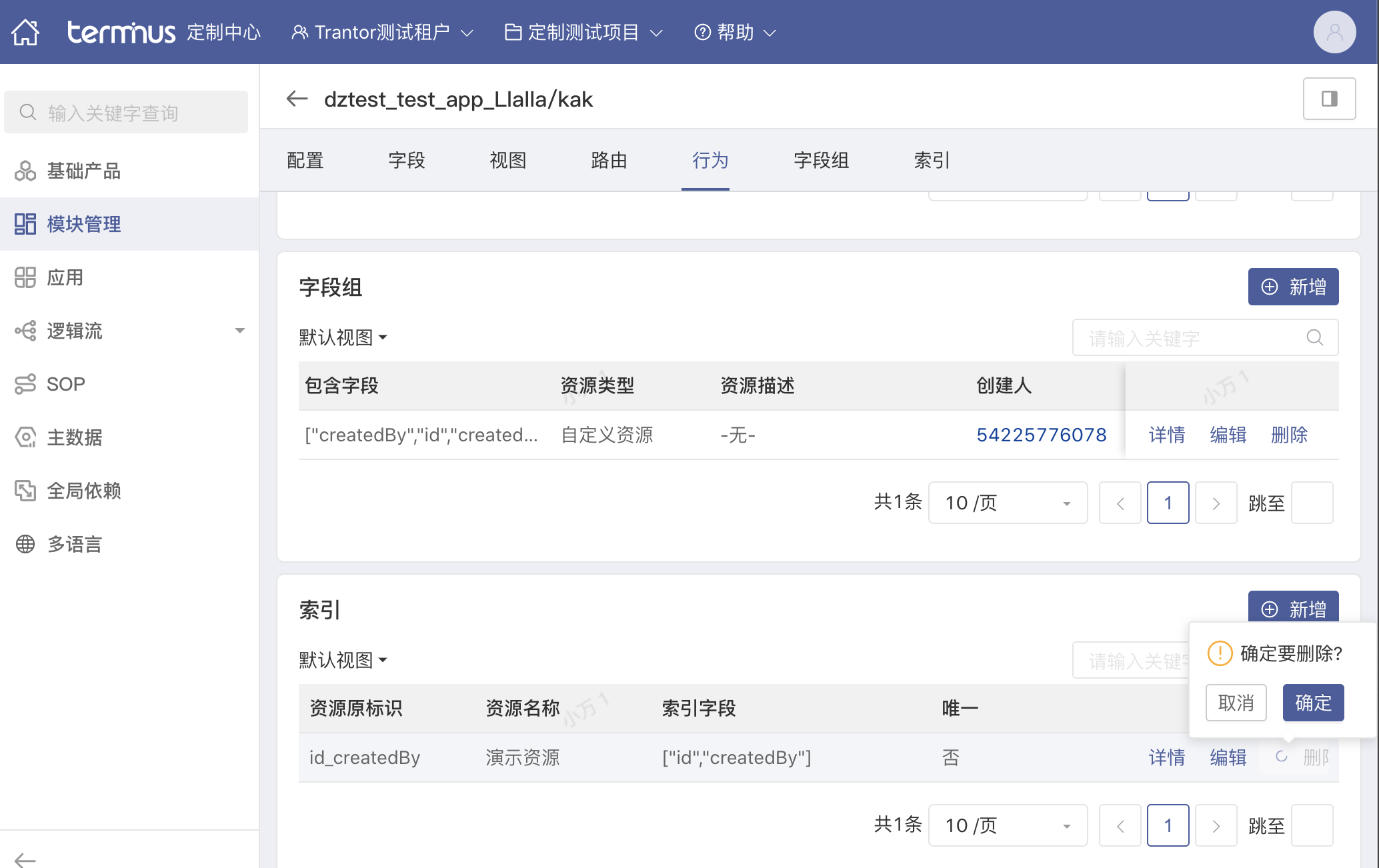Open 默认视图 dropdown in 索引 section
Screen dimensions: 1379x868
[x=343, y=660]
